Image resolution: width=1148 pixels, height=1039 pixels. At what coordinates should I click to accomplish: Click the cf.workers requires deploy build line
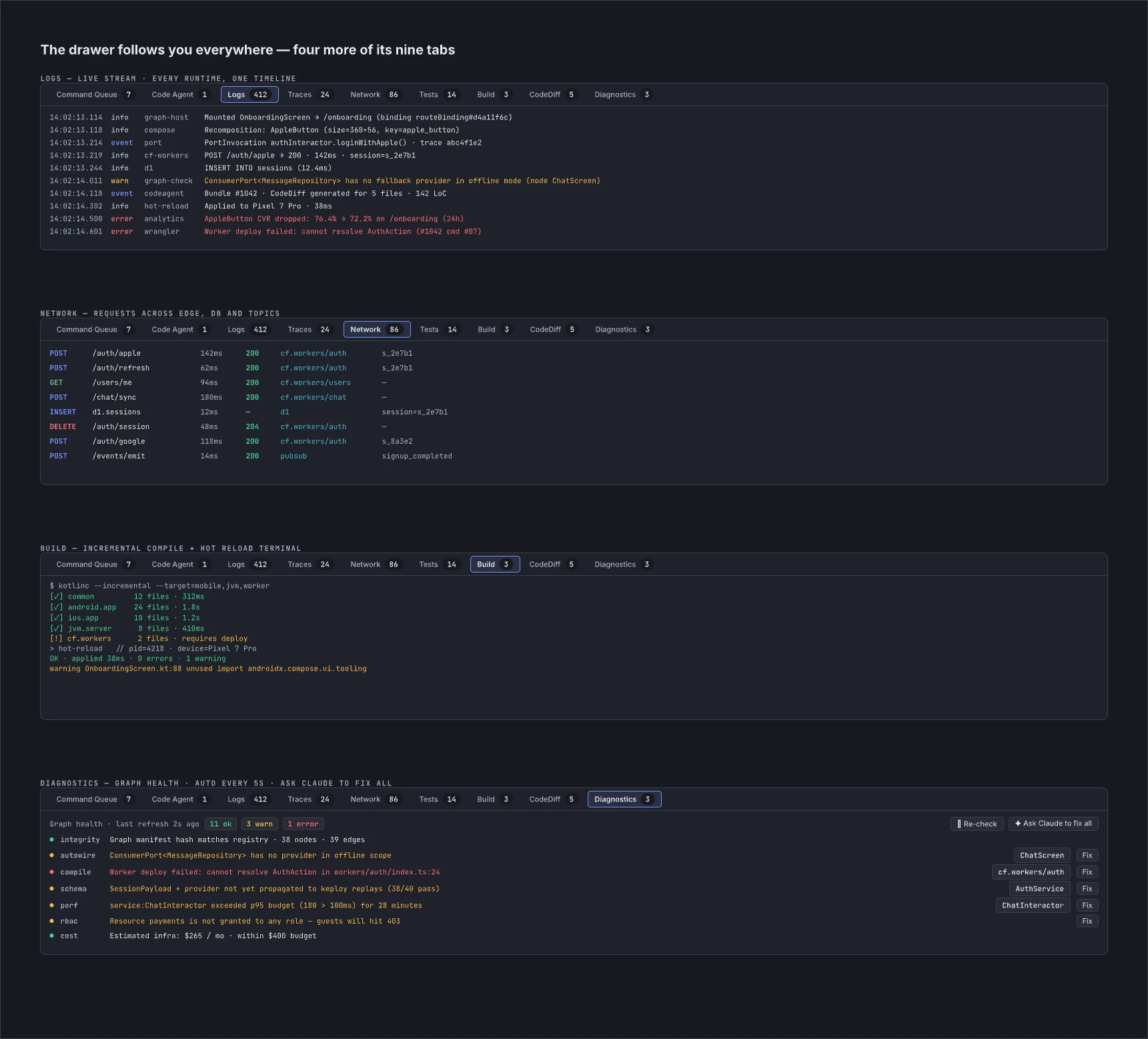[149, 639]
